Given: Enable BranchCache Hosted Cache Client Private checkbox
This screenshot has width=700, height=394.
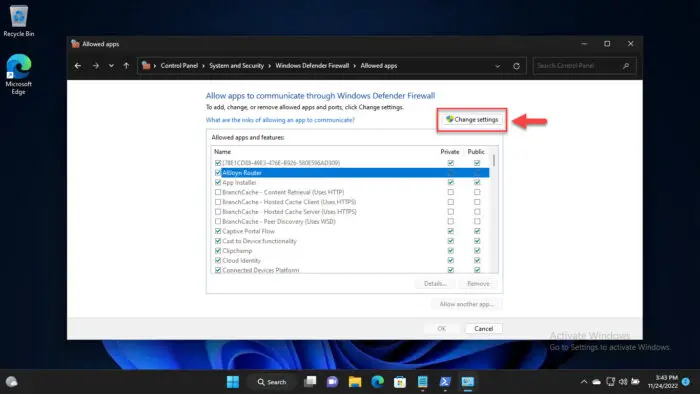Looking at the screenshot, I should pyautogui.click(x=450, y=202).
